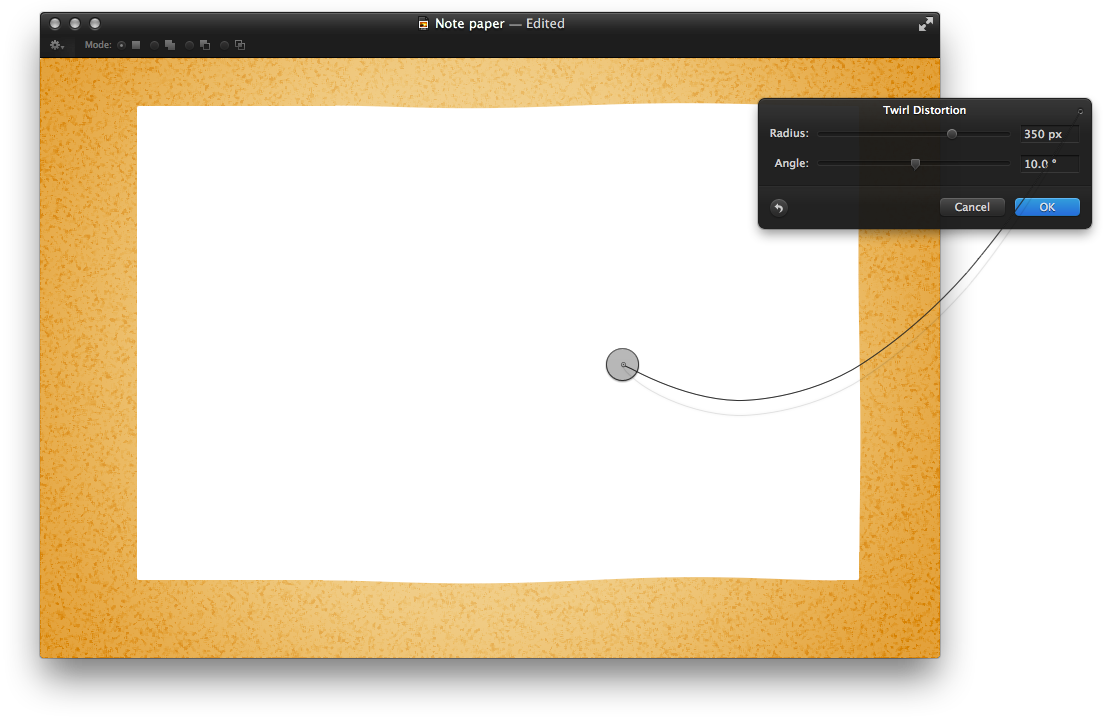1106x717 pixels.
Task: Expand the gear menu's dropdown arrow
Action: tap(63, 48)
